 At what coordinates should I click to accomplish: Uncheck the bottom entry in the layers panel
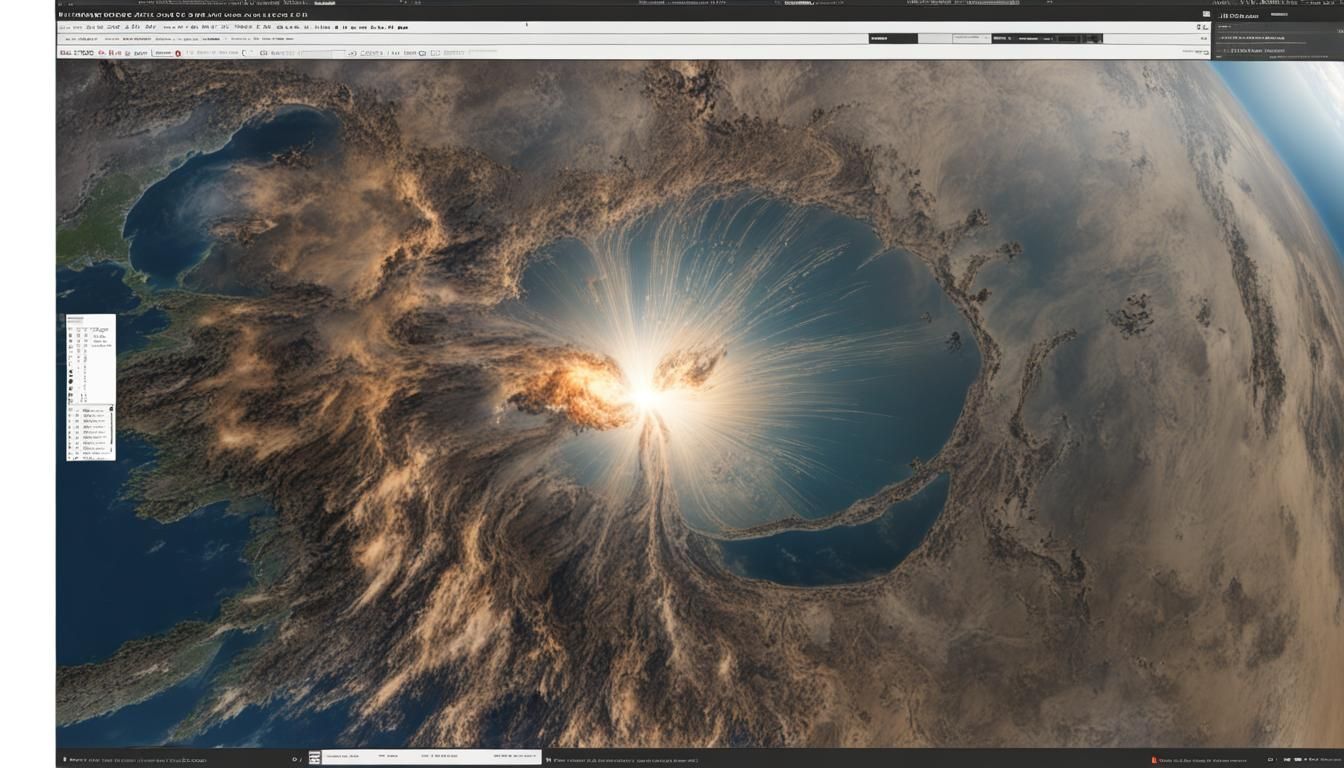click(x=70, y=457)
